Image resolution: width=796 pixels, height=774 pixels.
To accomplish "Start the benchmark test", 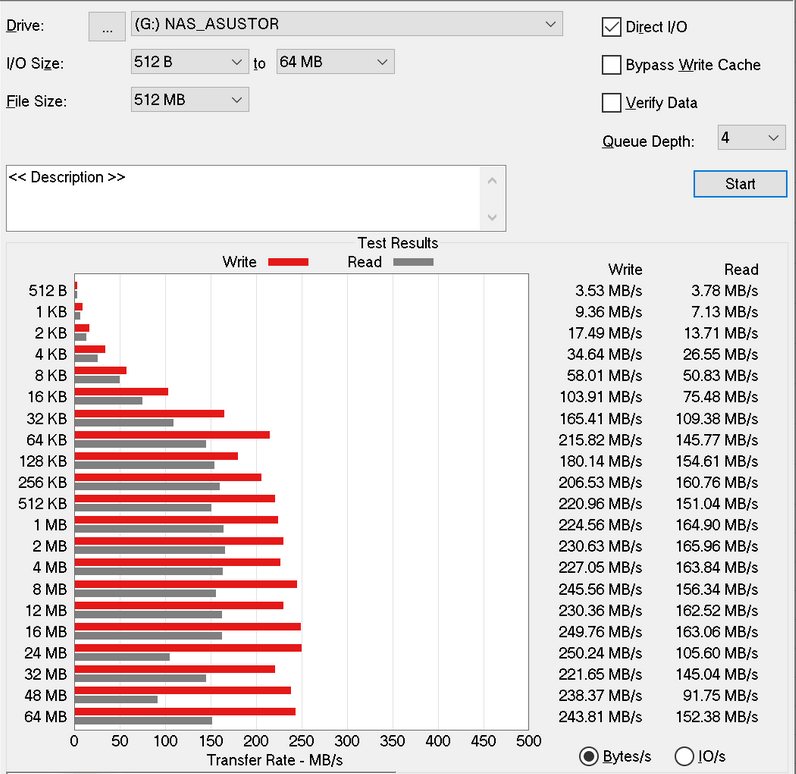I will (x=740, y=184).
